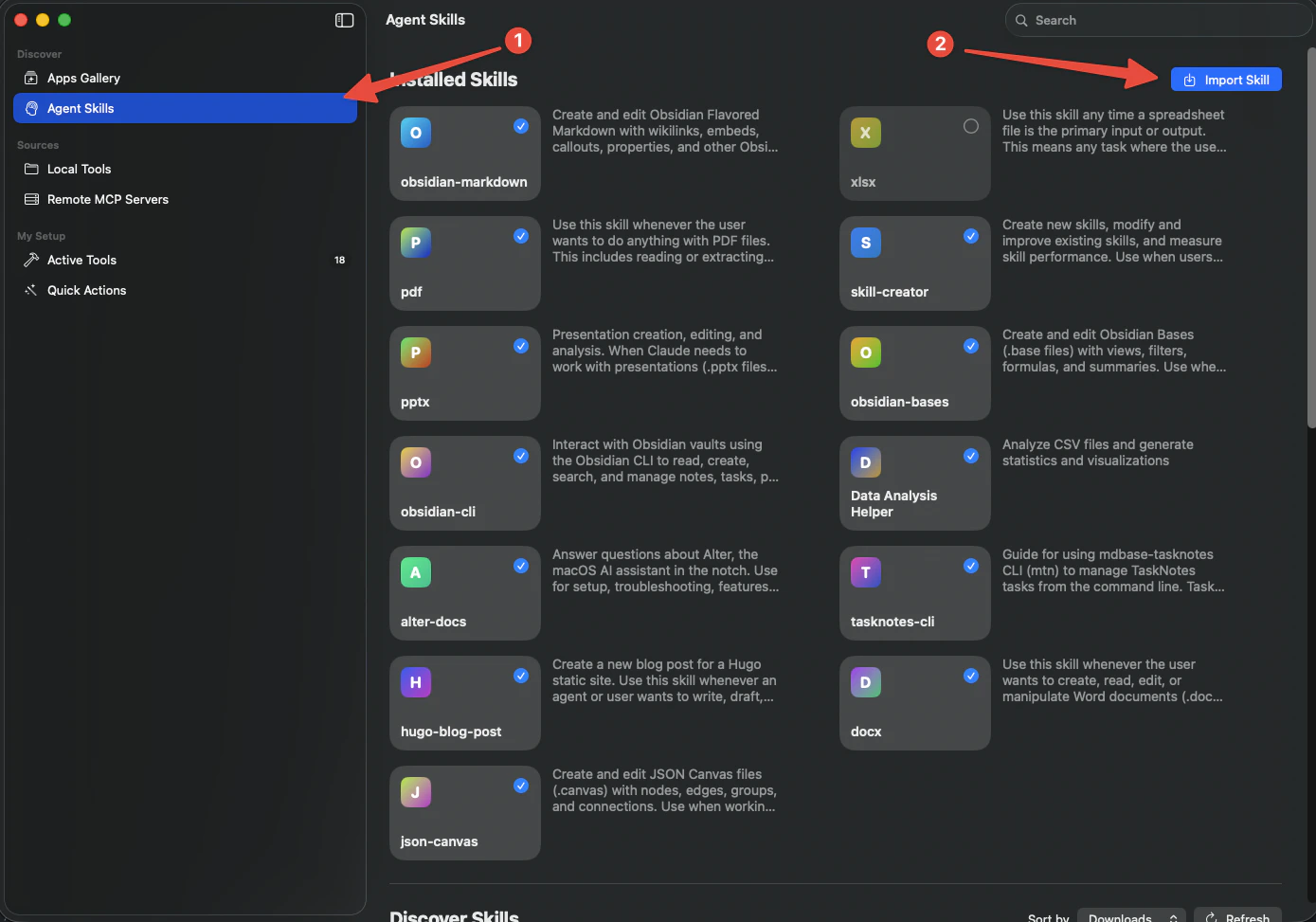Image resolution: width=1316 pixels, height=922 pixels.
Task: Open Active Tools list
Action: click(x=185, y=260)
